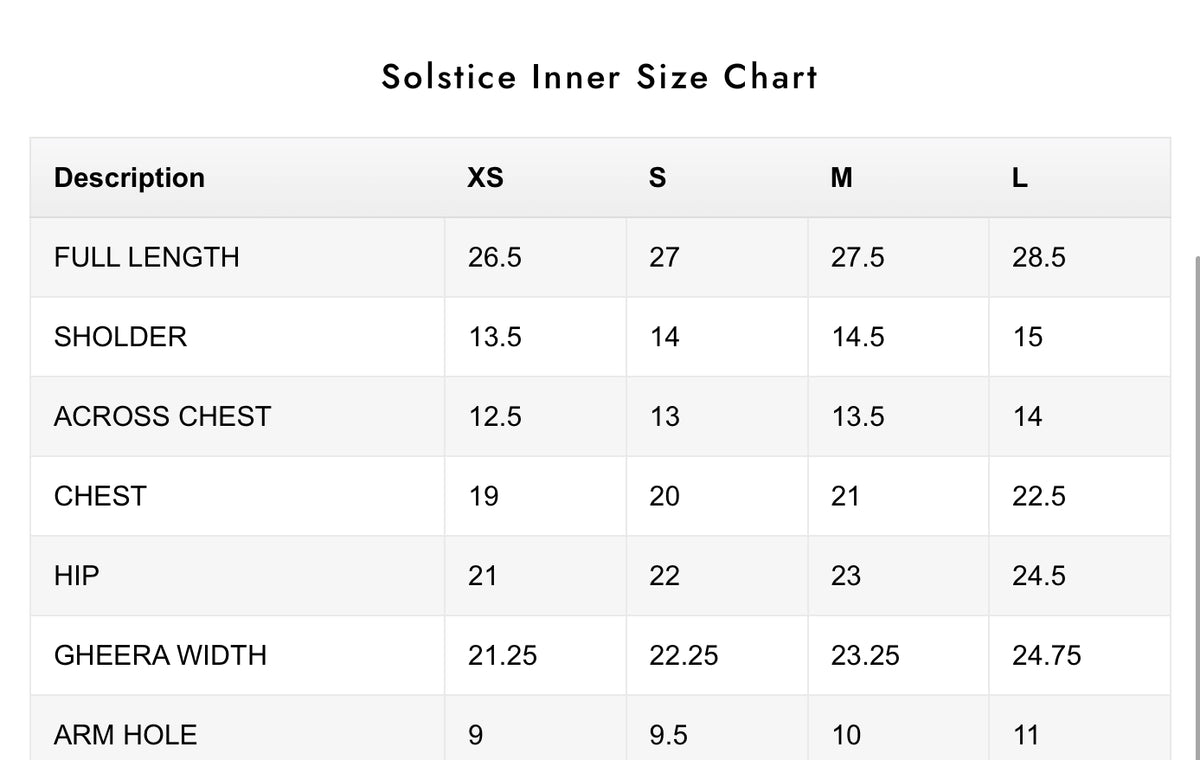The image size is (1200, 760).
Task: Click the Solstice Inner Size Chart title
Action: pyautogui.click(x=600, y=77)
